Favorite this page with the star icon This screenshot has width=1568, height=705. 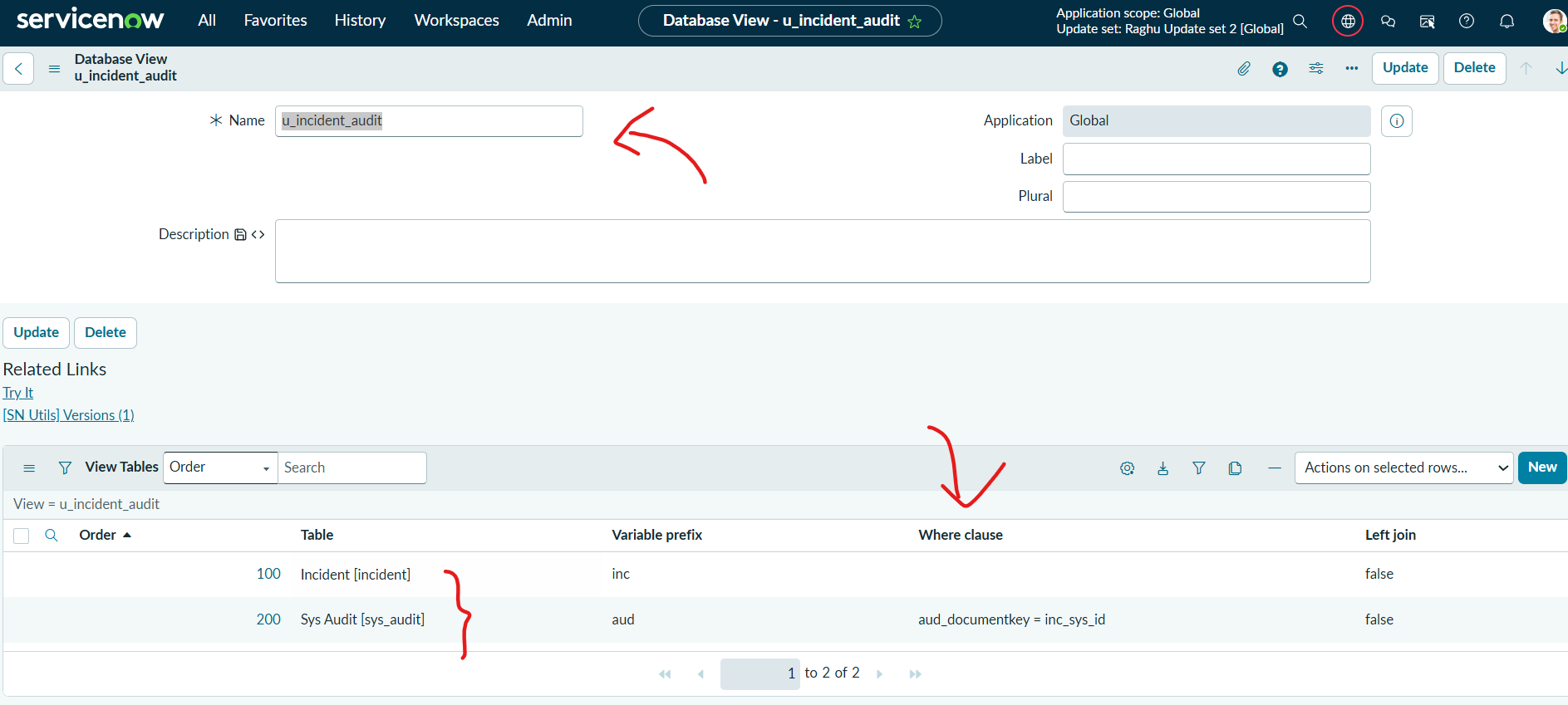pyautogui.click(x=915, y=22)
